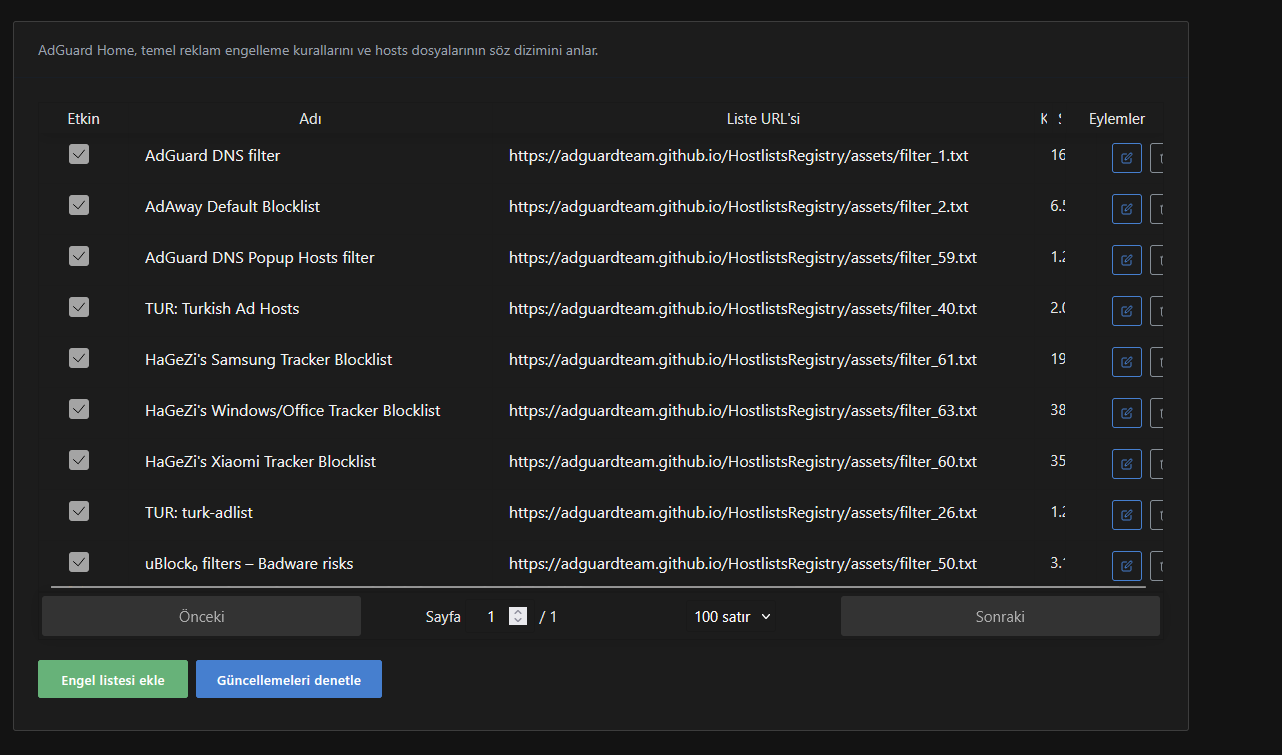
Task: Uncheck AdAway Default Blocklist
Action: (x=79, y=205)
